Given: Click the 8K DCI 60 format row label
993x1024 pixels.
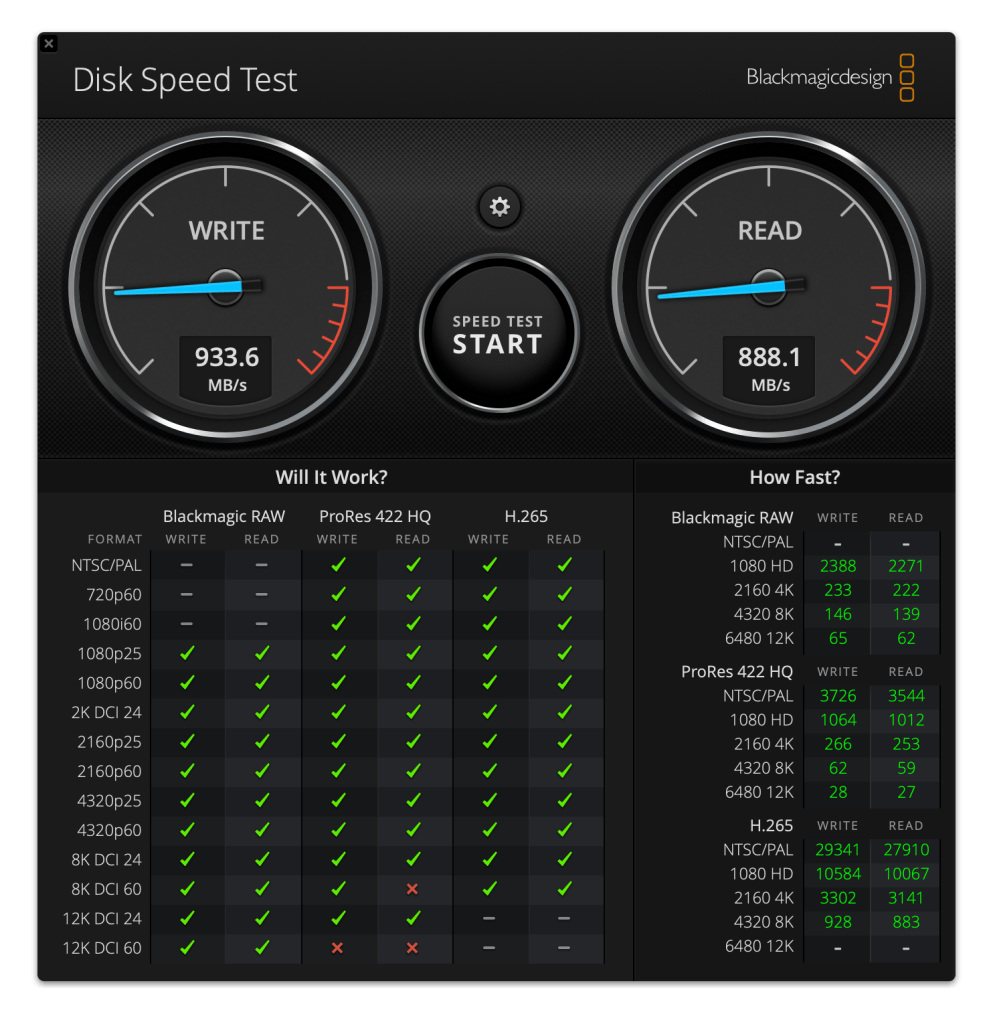Looking at the screenshot, I should coord(106,889).
